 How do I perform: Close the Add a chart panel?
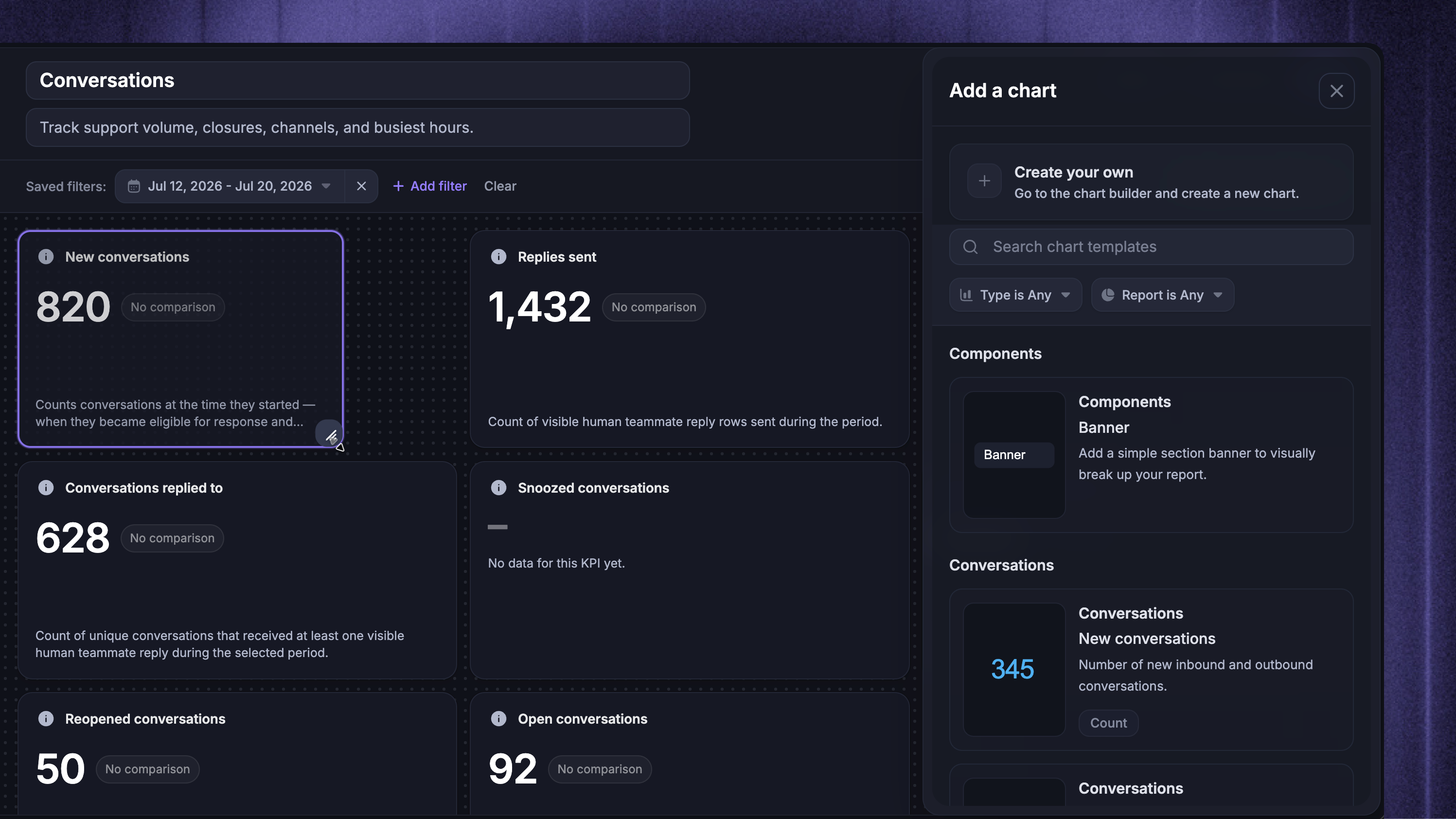1336,91
